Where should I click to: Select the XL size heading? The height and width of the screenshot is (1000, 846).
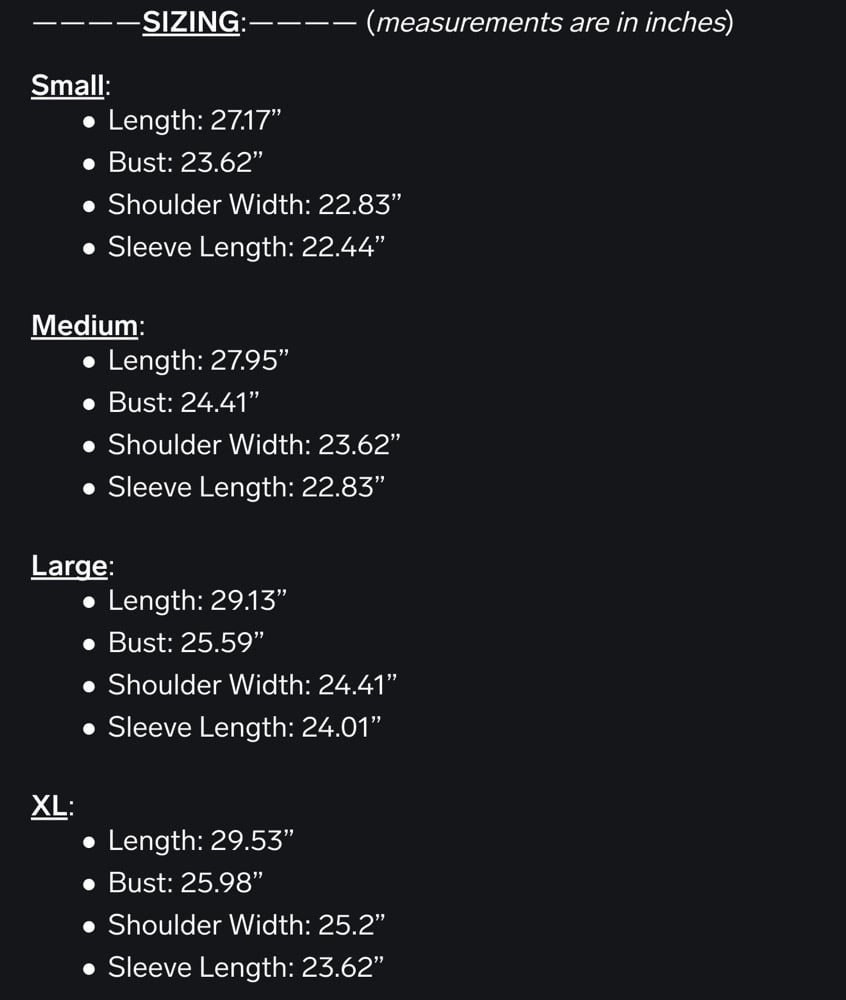tap(49, 806)
